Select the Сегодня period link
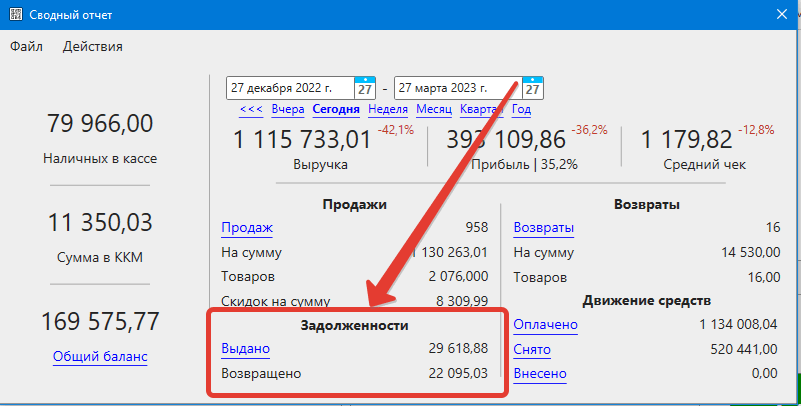This screenshot has height=406, width=801. pyautogui.click(x=336, y=110)
